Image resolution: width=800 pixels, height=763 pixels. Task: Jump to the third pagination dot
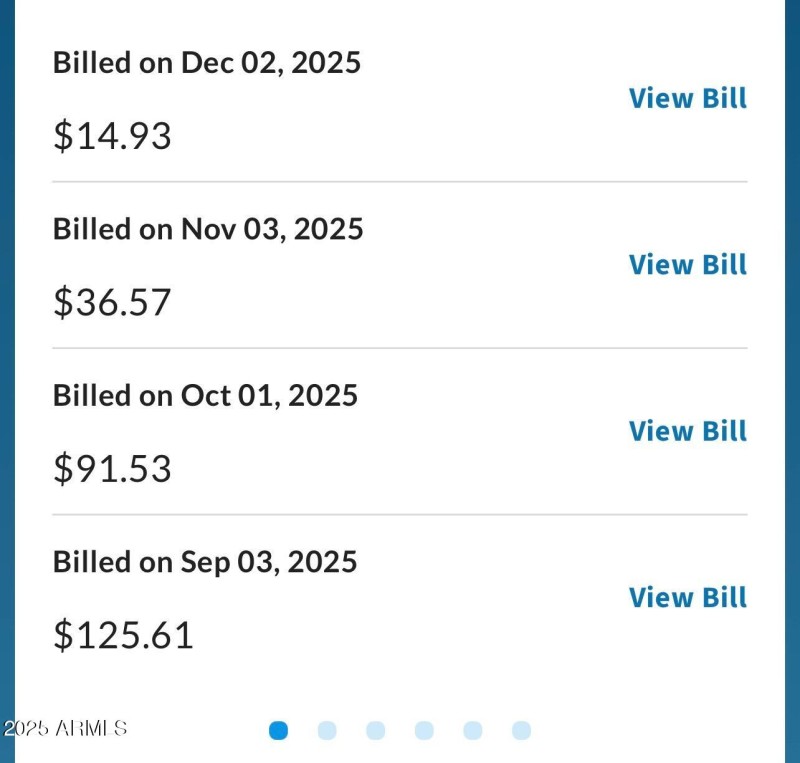[376, 731]
